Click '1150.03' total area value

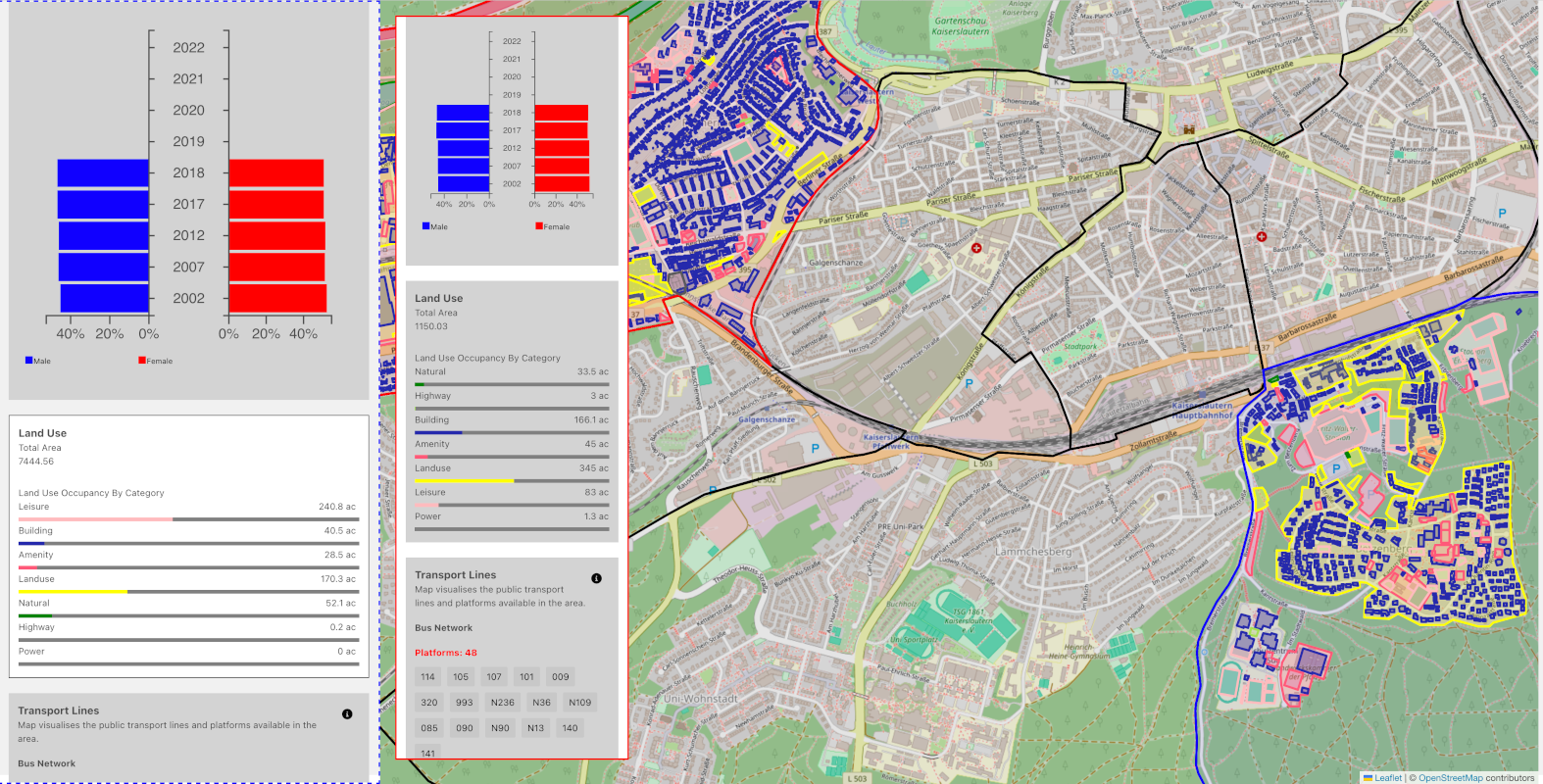pos(431,326)
